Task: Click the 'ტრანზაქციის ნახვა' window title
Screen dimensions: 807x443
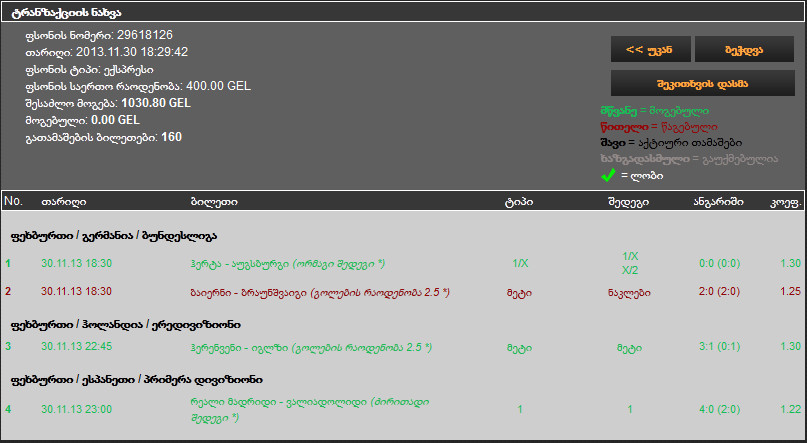Action: (x=66, y=12)
